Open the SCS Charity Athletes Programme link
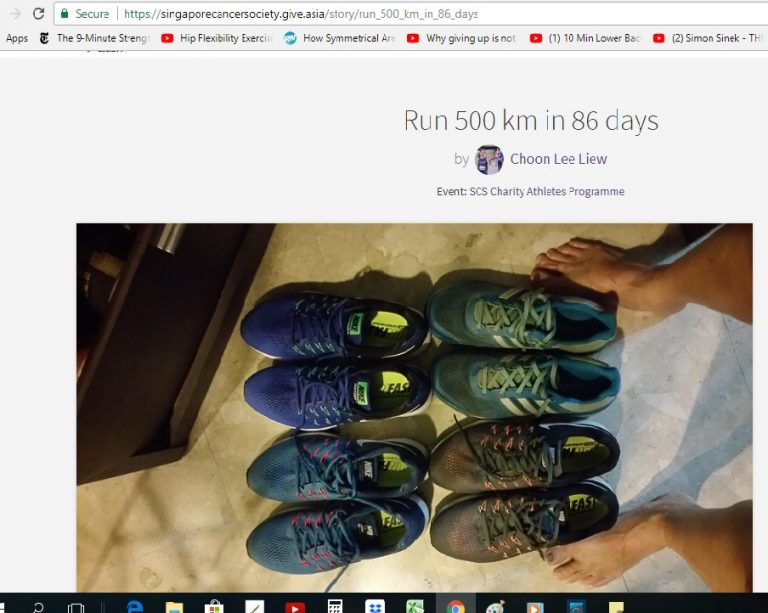 pyautogui.click(x=547, y=191)
